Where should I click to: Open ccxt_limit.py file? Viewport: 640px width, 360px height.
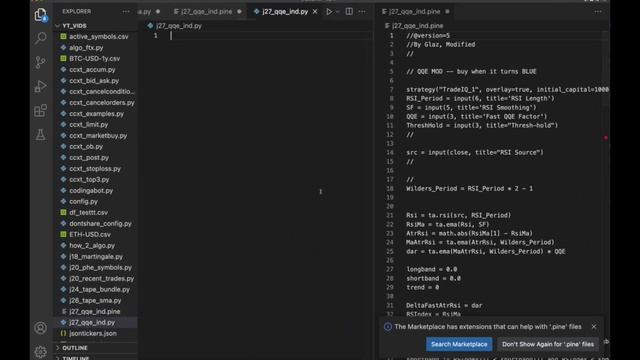click(89, 124)
